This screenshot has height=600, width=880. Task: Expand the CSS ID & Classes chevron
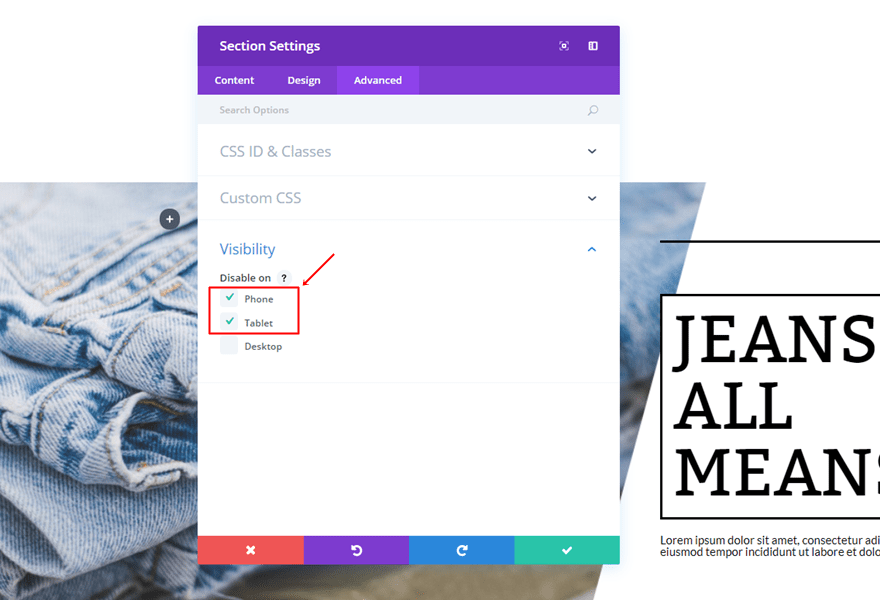click(x=592, y=151)
